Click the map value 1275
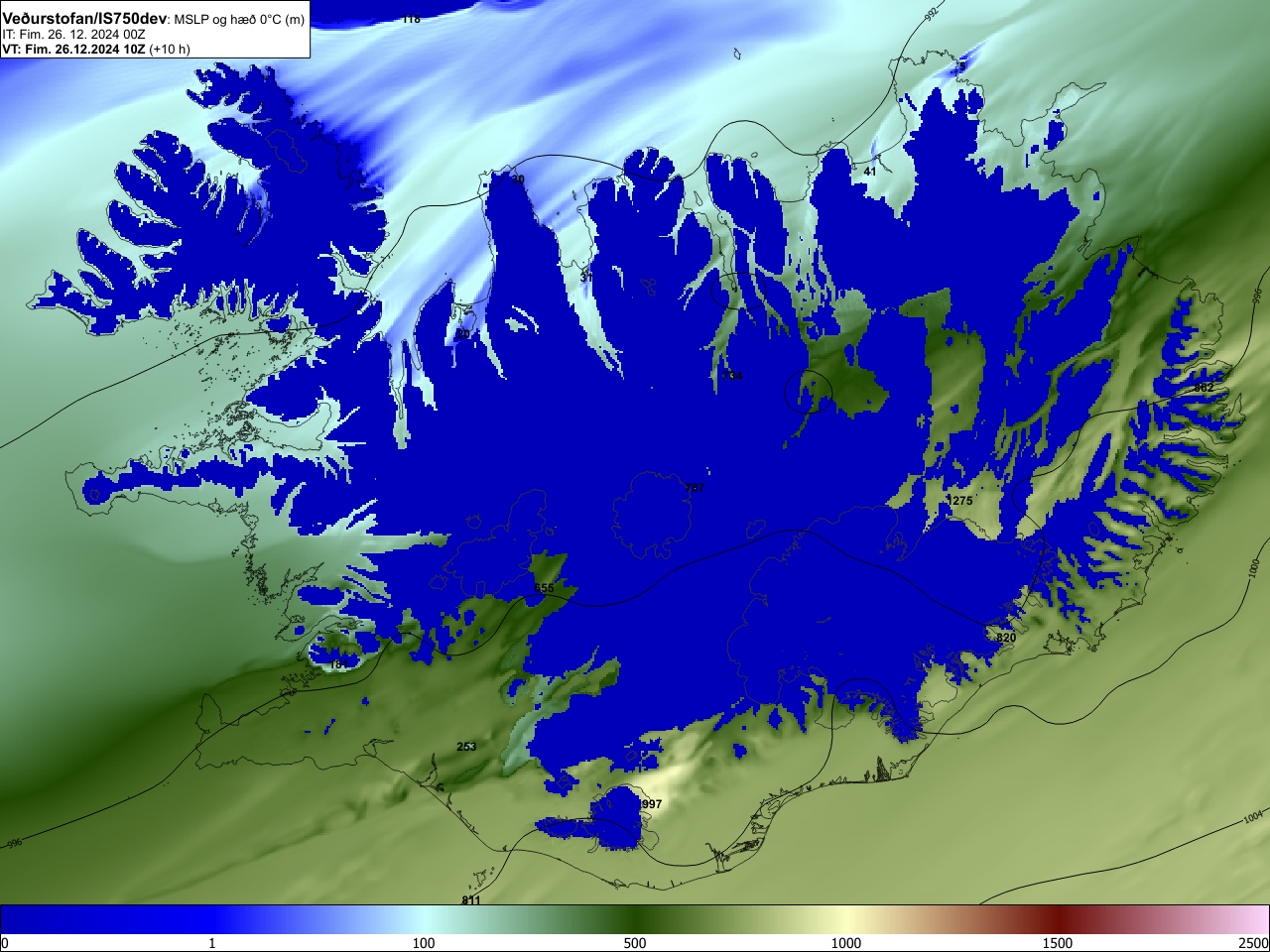The width and height of the screenshot is (1270, 952). click(959, 501)
